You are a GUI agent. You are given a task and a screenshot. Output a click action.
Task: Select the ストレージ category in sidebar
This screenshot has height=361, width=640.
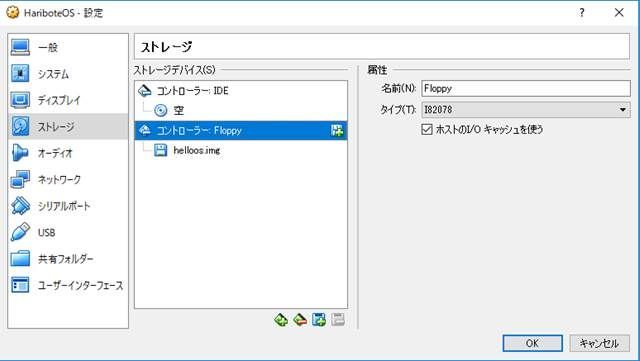pos(68,127)
